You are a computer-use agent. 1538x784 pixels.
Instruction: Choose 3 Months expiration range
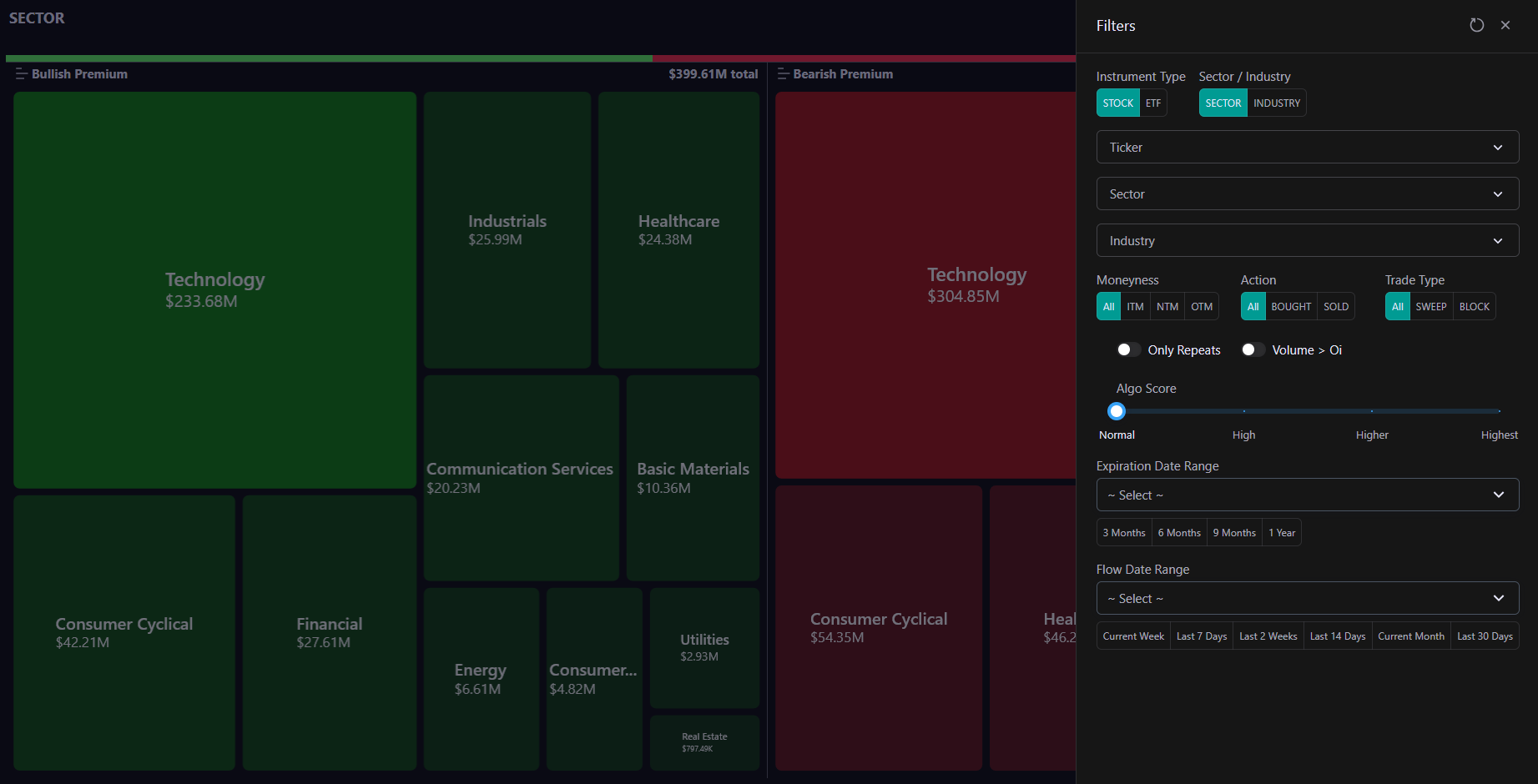pos(1124,533)
